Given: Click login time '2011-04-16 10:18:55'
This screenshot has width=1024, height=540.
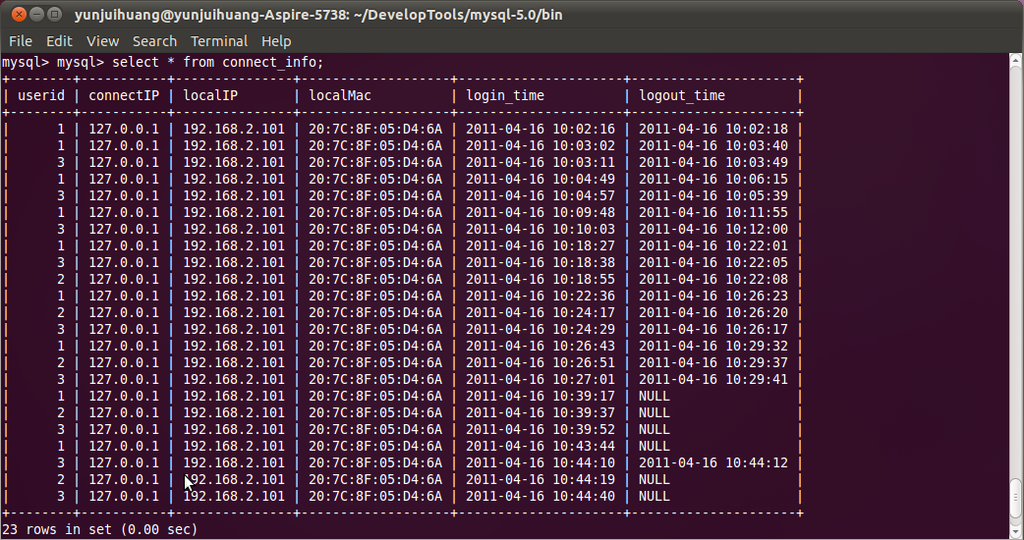Looking at the screenshot, I should click(x=540, y=279).
